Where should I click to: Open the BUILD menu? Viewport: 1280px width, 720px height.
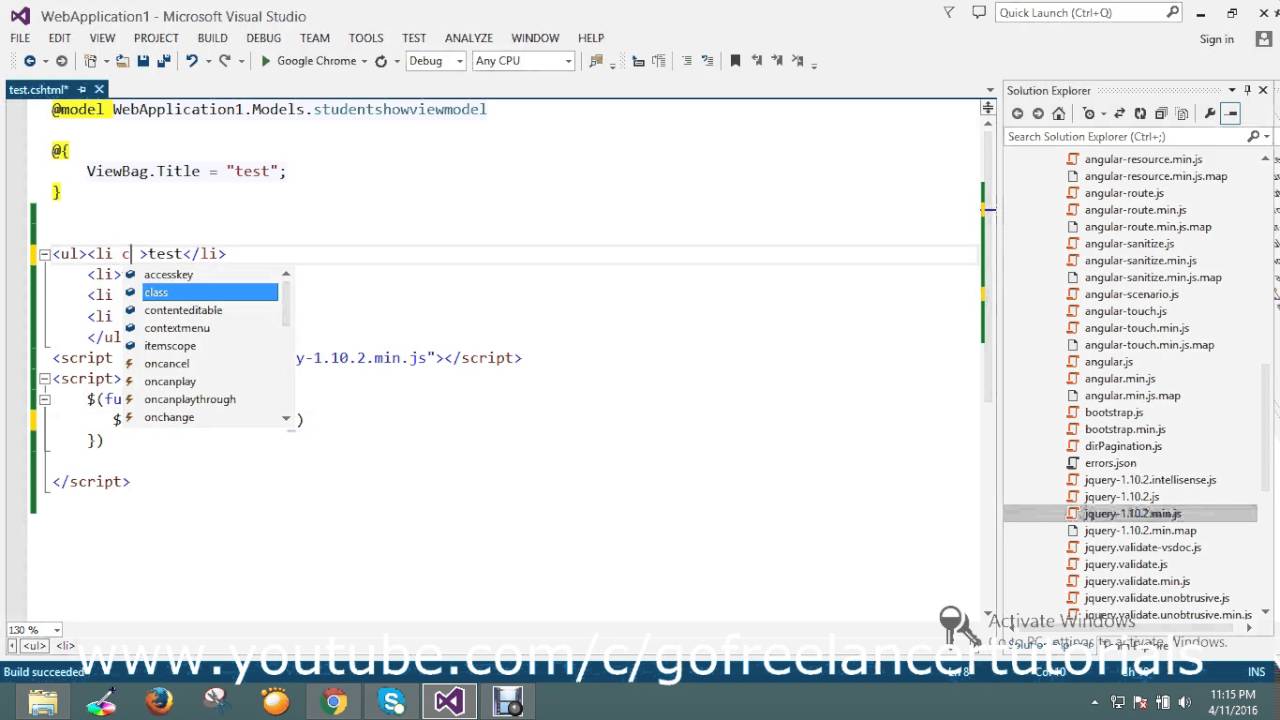pyautogui.click(x=212, y=38)
